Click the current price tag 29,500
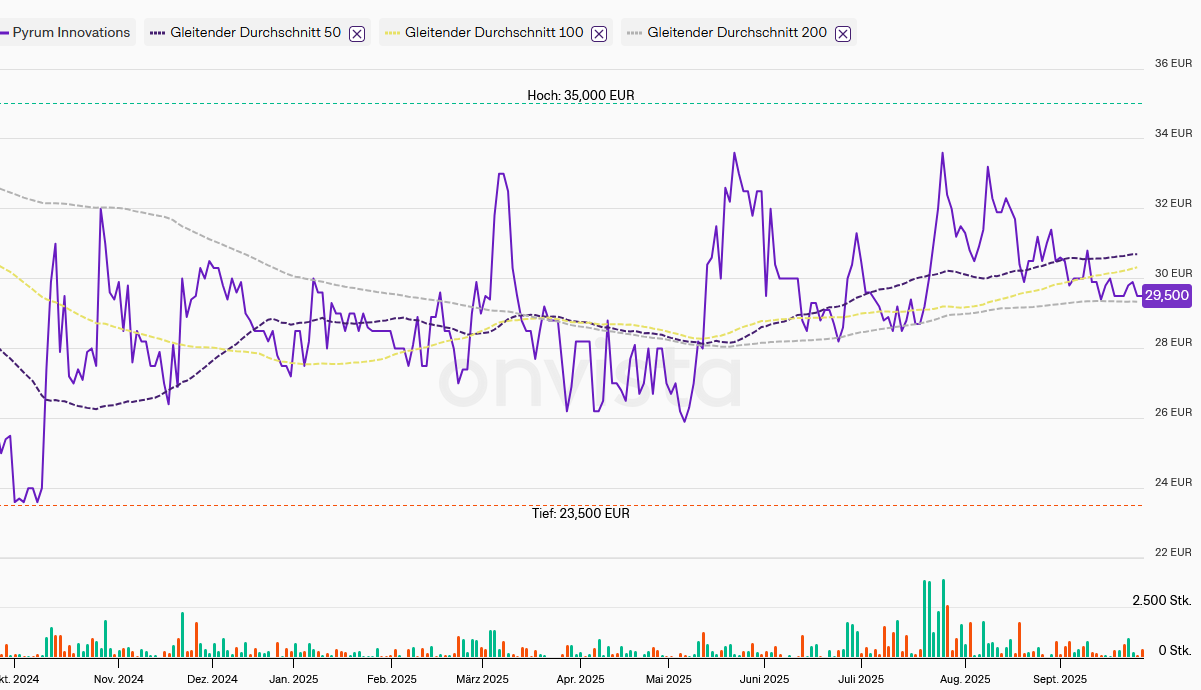The image size is (1201, 690). [1166, 295]
